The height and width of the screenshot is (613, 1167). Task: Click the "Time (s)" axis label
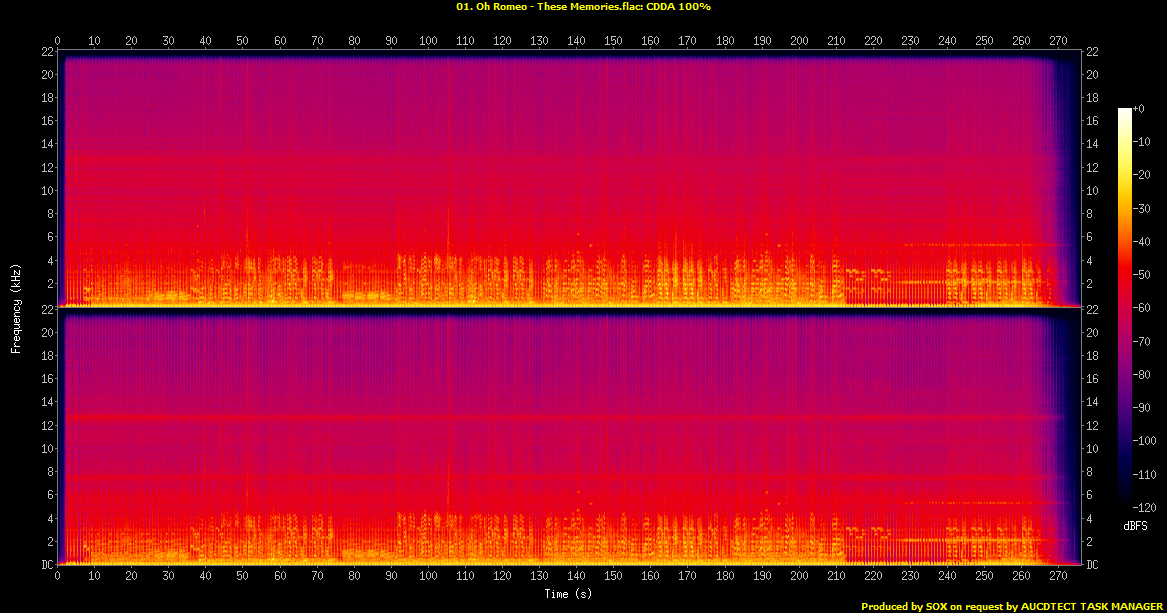click(x=568, y=594)
